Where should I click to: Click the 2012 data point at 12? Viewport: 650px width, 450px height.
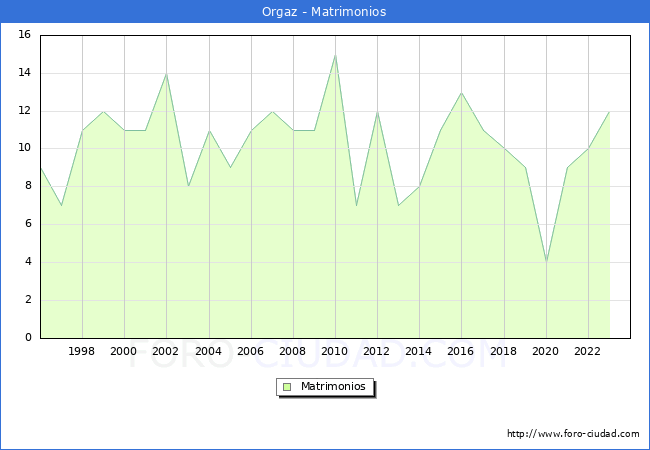point(377,111)
